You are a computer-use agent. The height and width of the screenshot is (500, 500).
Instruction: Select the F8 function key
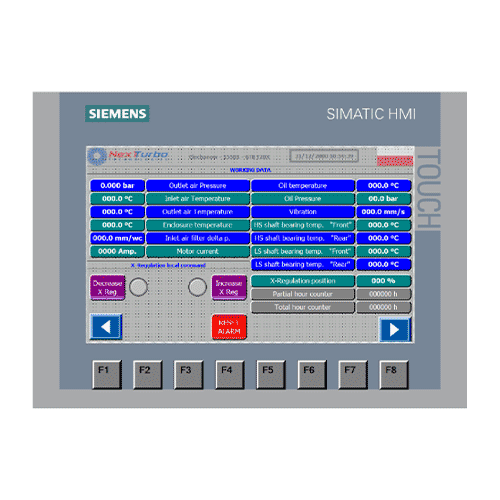click(x=394, y=374)
